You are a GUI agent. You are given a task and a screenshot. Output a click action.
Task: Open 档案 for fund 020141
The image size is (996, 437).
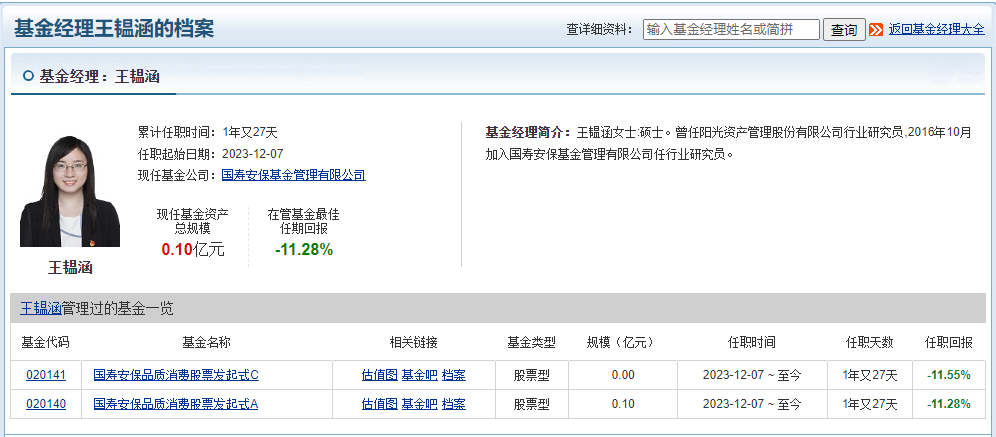(454, 375)
